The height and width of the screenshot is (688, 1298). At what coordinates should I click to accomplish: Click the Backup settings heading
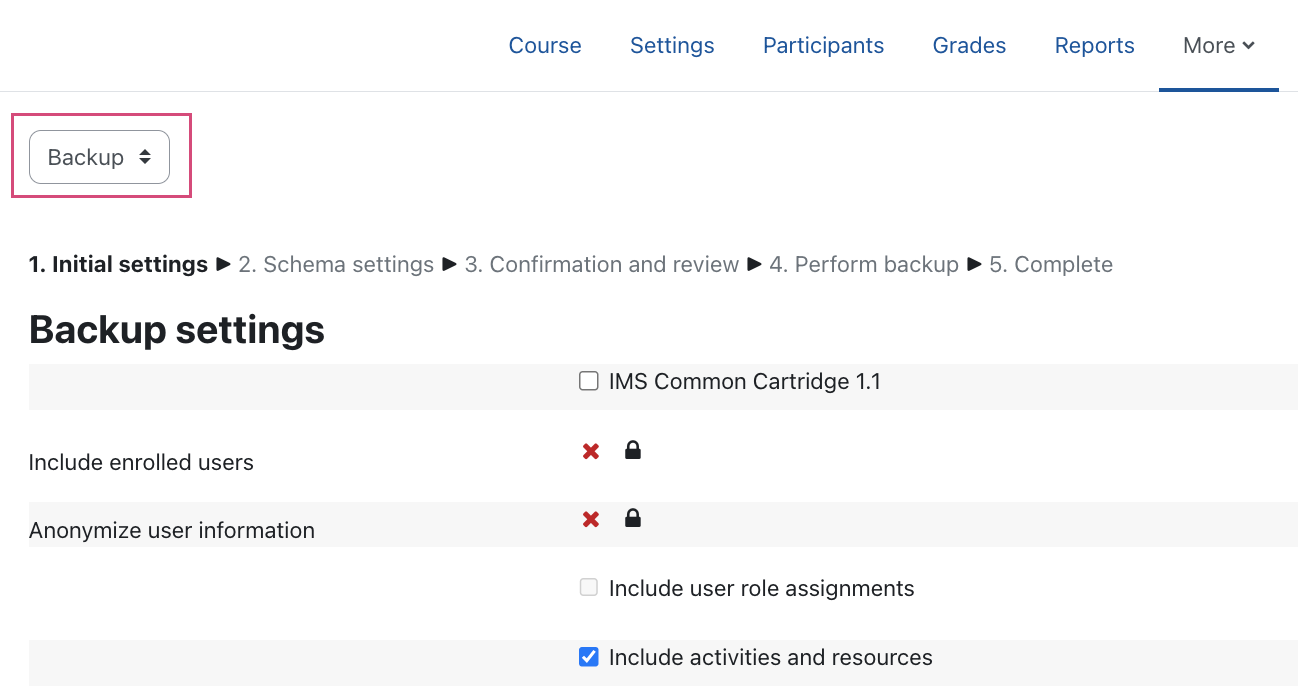pyautogui.click(x=177, y=329)
